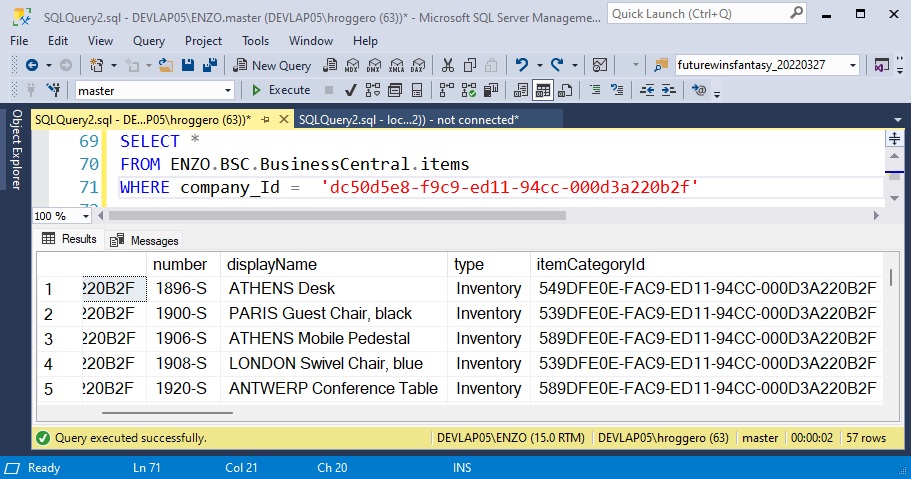911x479 pixels.
Task: Click the Cut scissors icon
Action: 447,65
